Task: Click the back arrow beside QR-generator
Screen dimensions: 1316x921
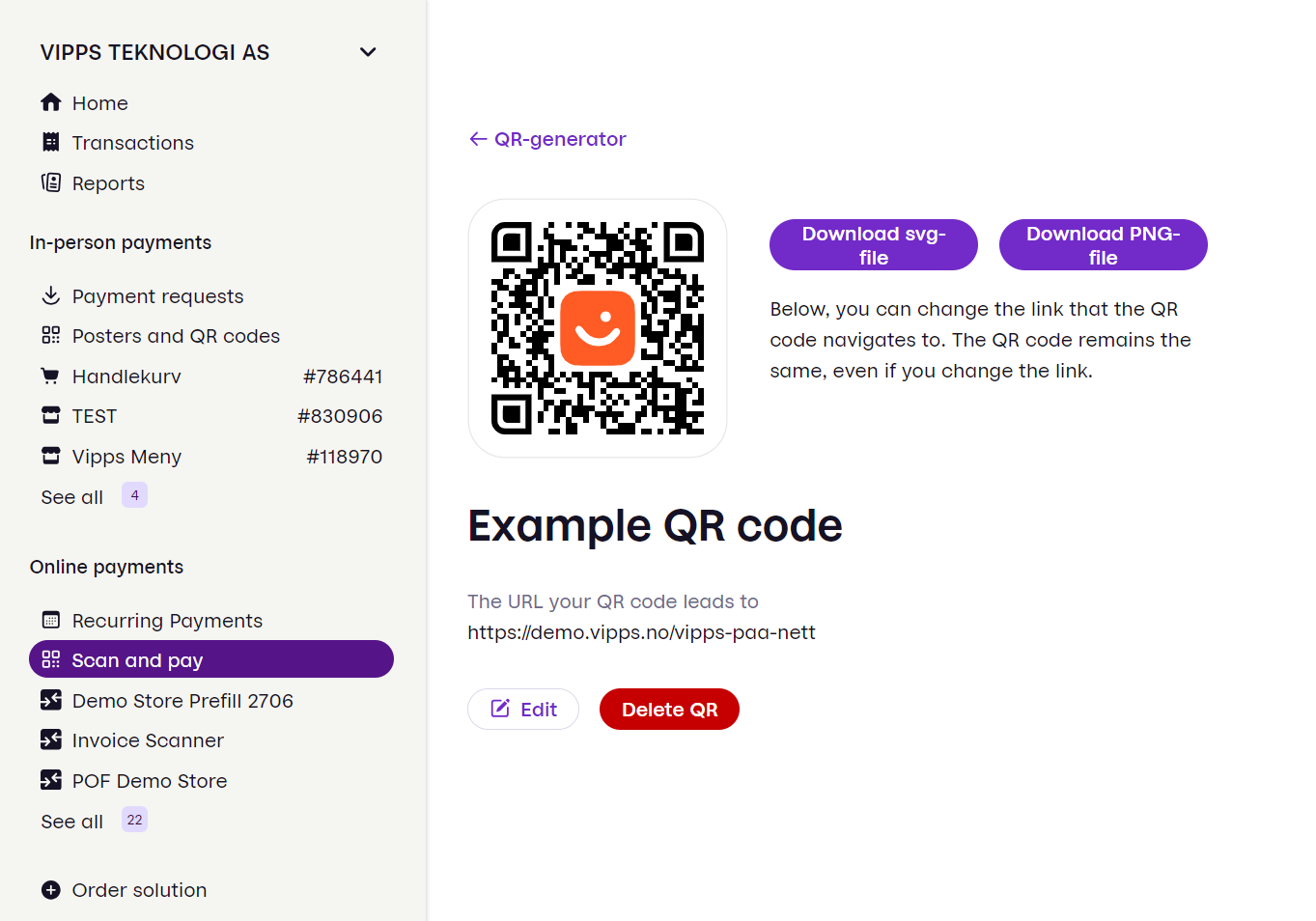Action: click(478, 139)
